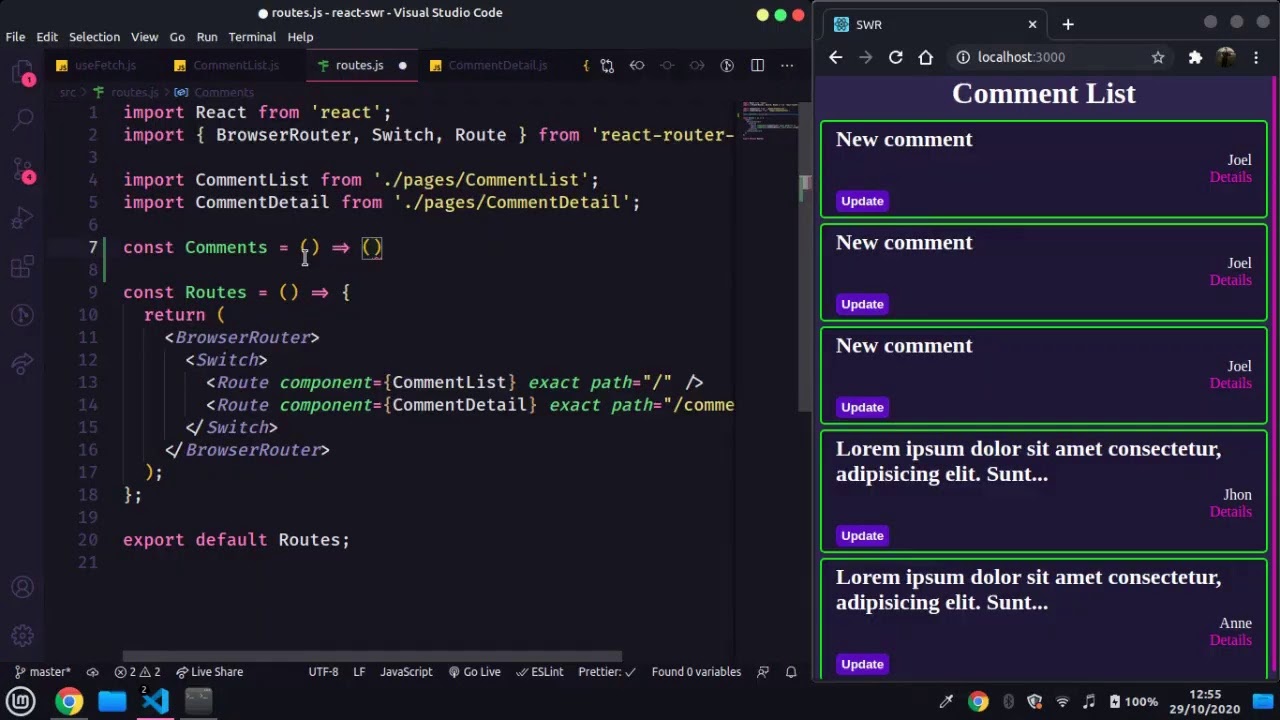This screenshot has width=1280, height=720.
Task: Click the localhost:3000 address bar
Action: point(1060,58)
